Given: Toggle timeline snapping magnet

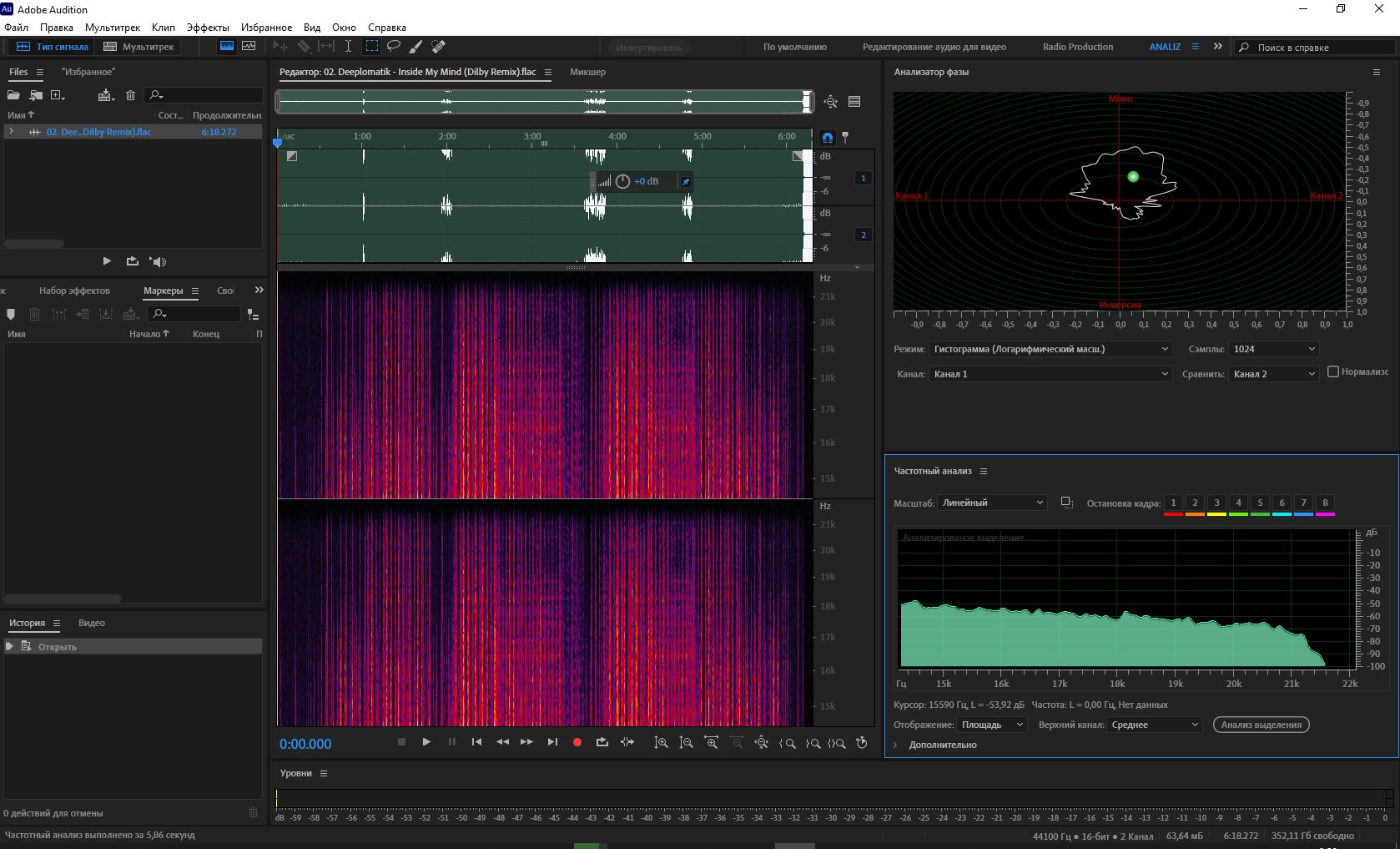Looking at the screenshot, I should point(827,138).
